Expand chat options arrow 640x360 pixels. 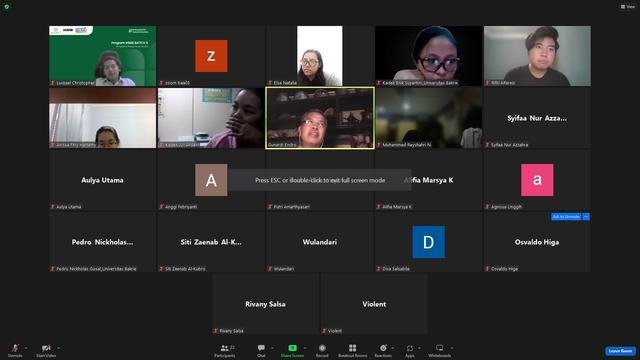point(272,348)
